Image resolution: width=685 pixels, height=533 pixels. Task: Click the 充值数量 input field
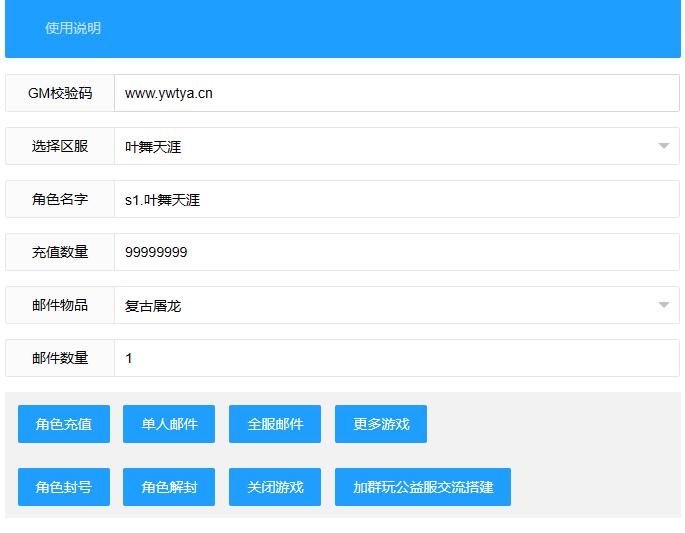[x=397, y=252]
